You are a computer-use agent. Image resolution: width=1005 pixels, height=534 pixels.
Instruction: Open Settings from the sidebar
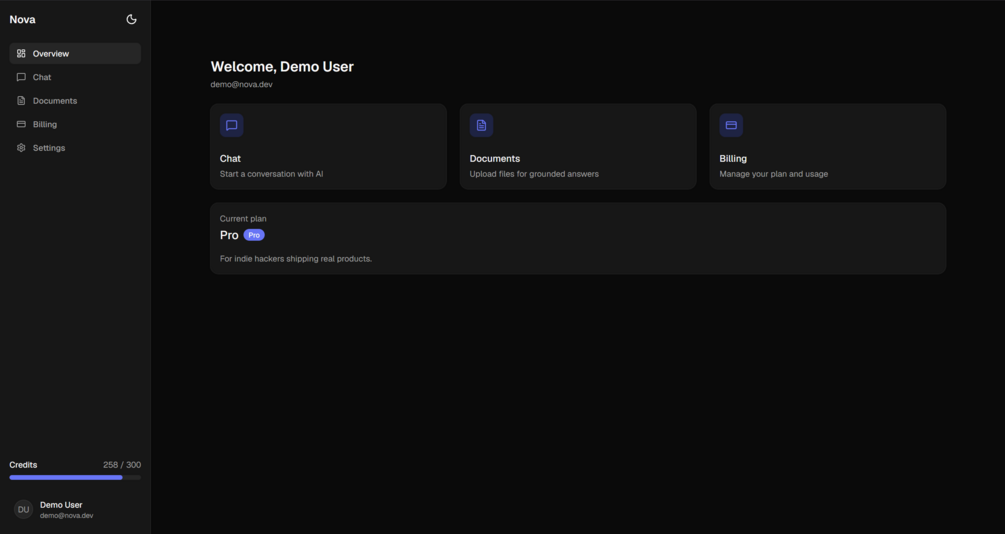(75, 147)
